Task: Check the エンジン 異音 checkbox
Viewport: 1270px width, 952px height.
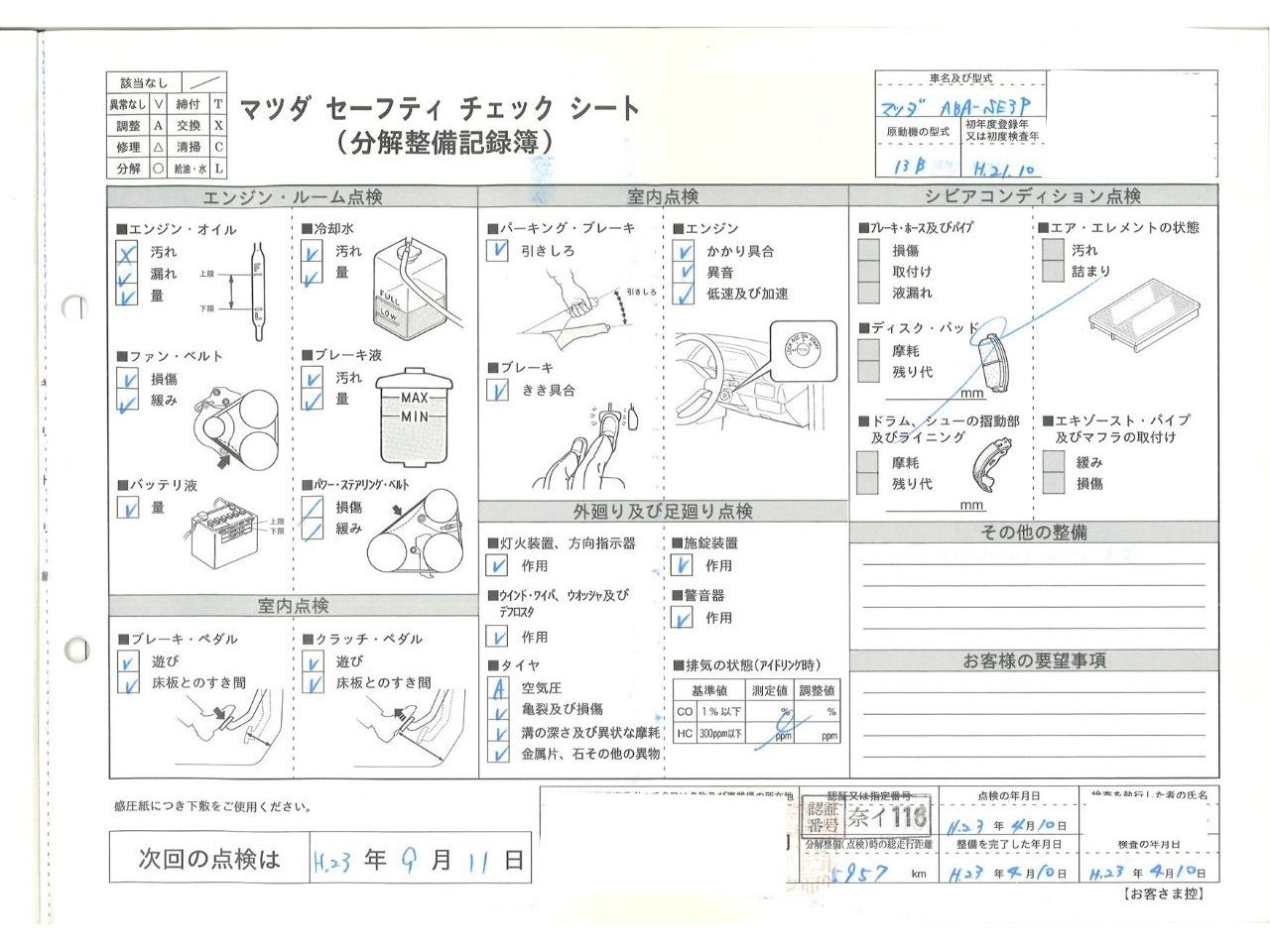Action: point(683,273)
